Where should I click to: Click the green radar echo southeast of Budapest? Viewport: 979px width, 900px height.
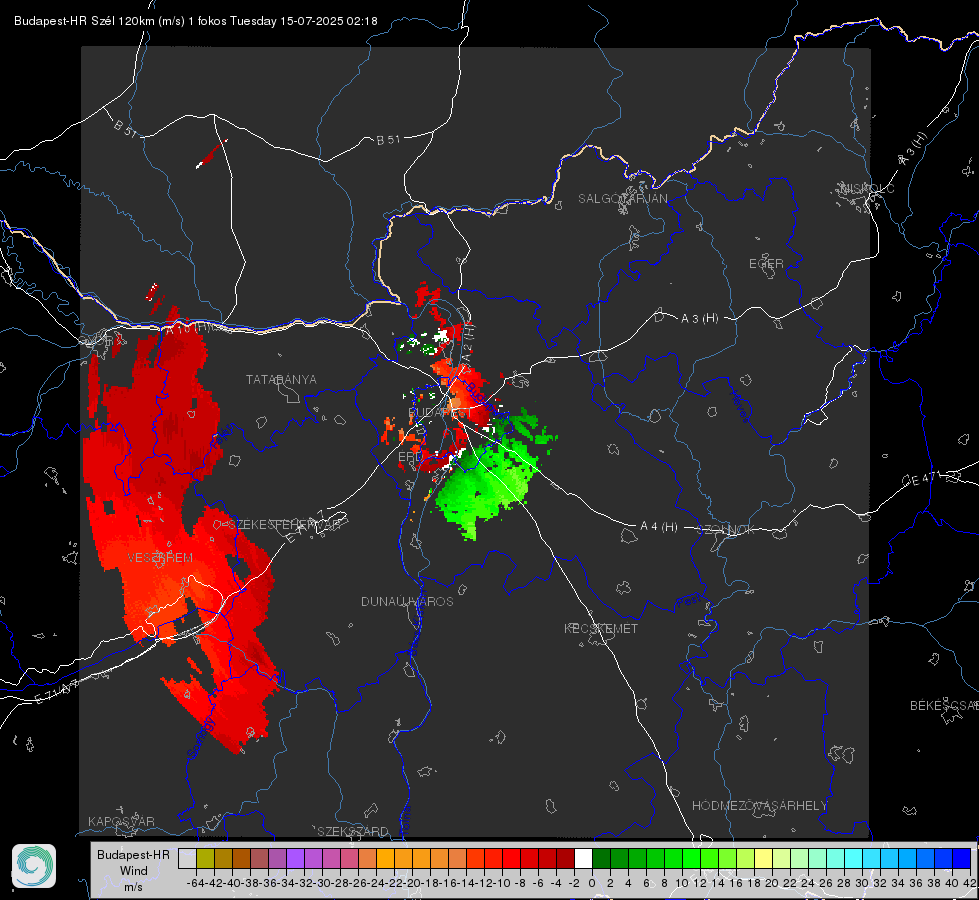[x=490, y=481]
